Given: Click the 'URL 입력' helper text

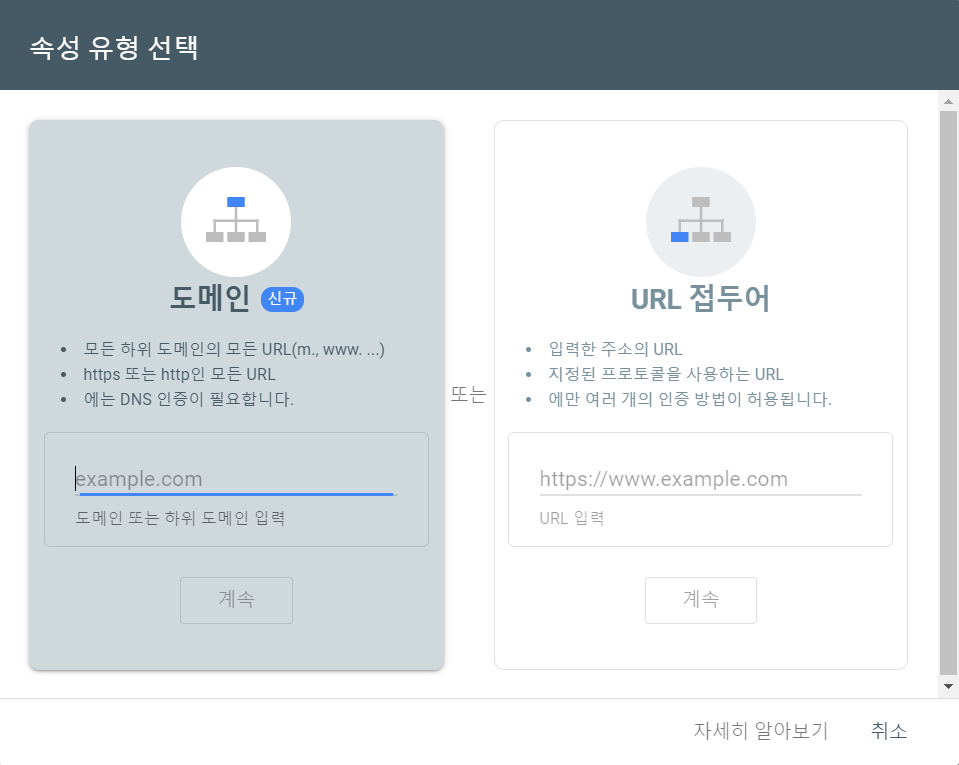Looking at the screenshot, I should point(572,518).
